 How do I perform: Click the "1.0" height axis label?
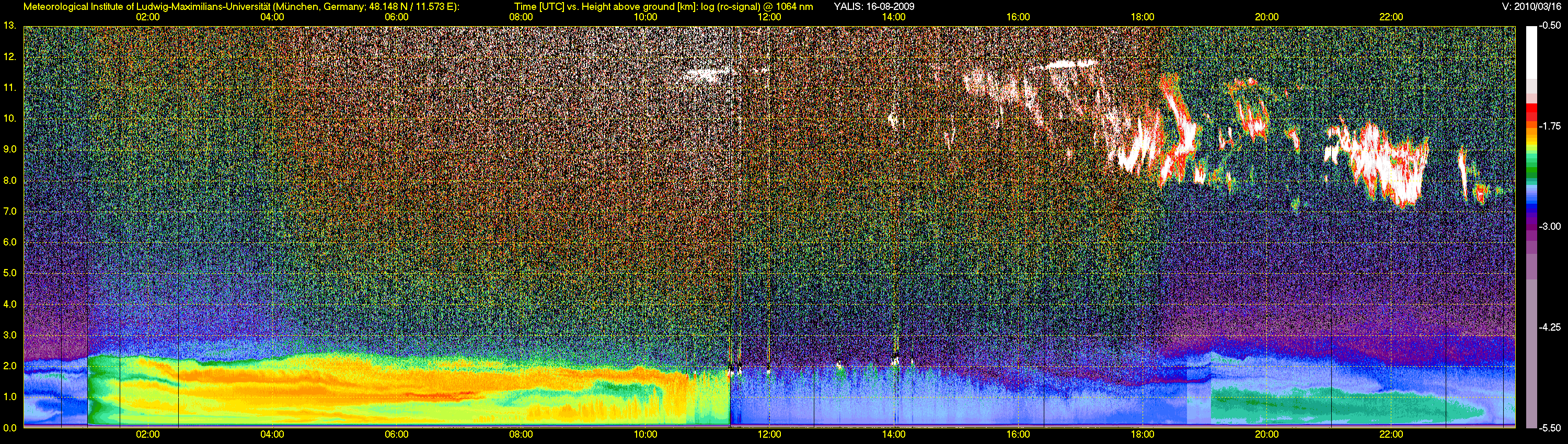pos(10,397)
